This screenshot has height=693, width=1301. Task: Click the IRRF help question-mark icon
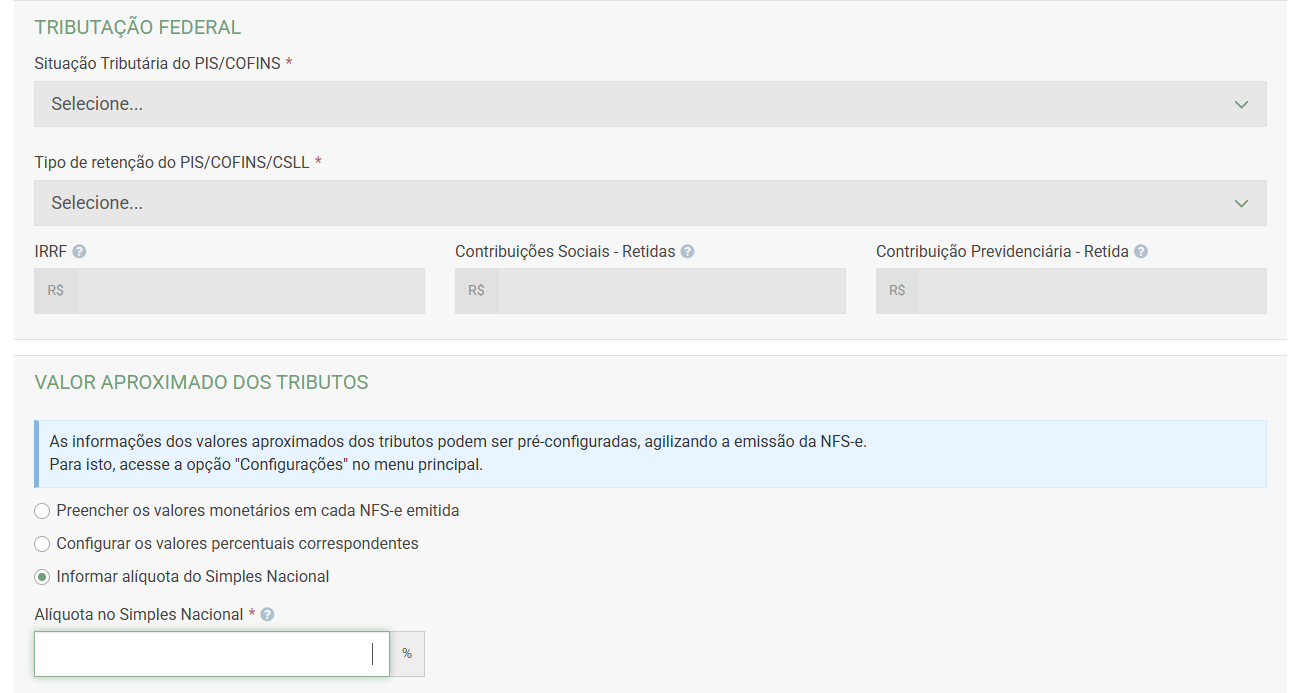tap(79, 252)
